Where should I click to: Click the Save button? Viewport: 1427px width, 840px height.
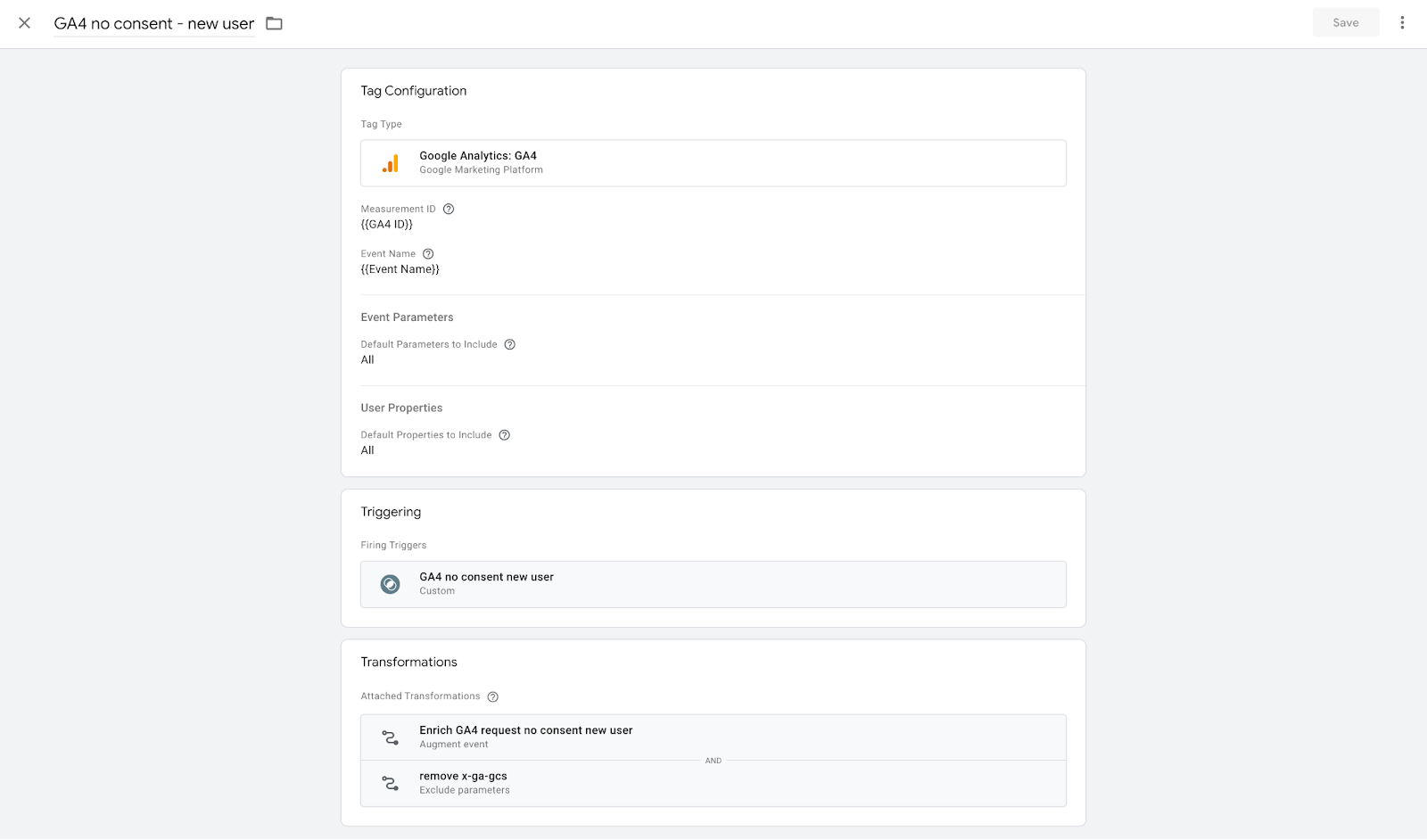(1346, 22)
